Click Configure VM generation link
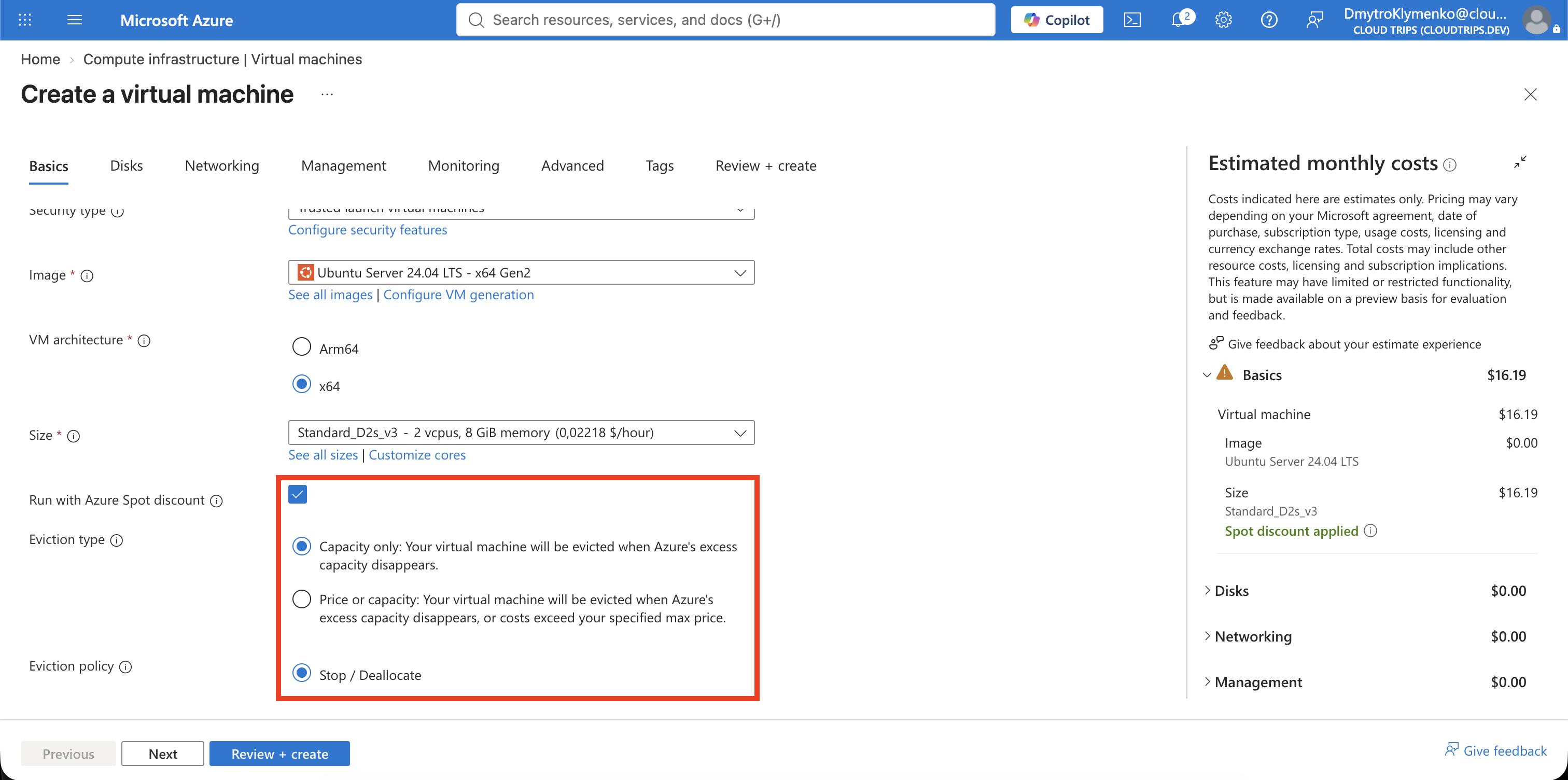 pos(458,295)
